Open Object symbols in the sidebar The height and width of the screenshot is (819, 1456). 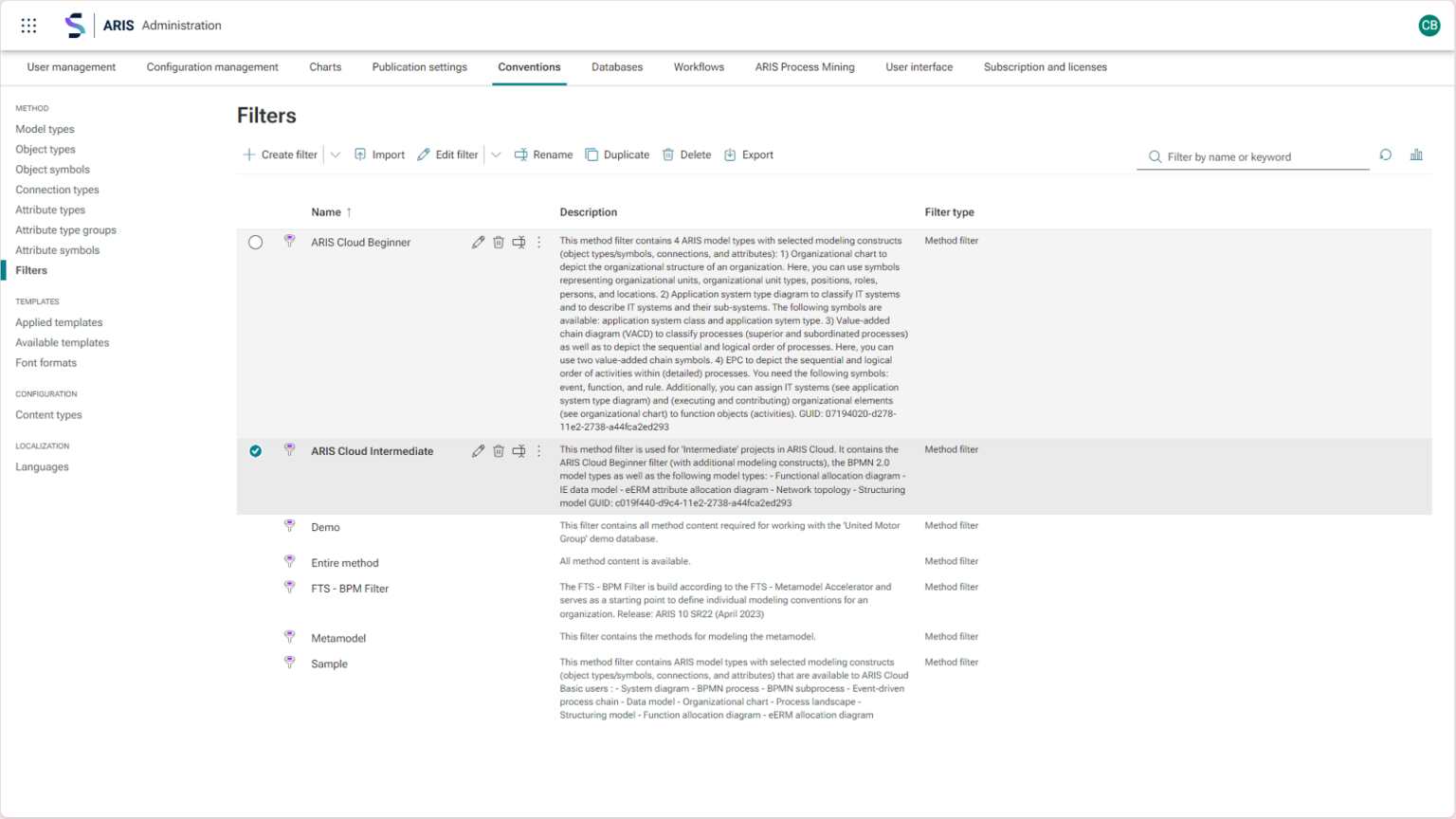[x=52, y=170]
